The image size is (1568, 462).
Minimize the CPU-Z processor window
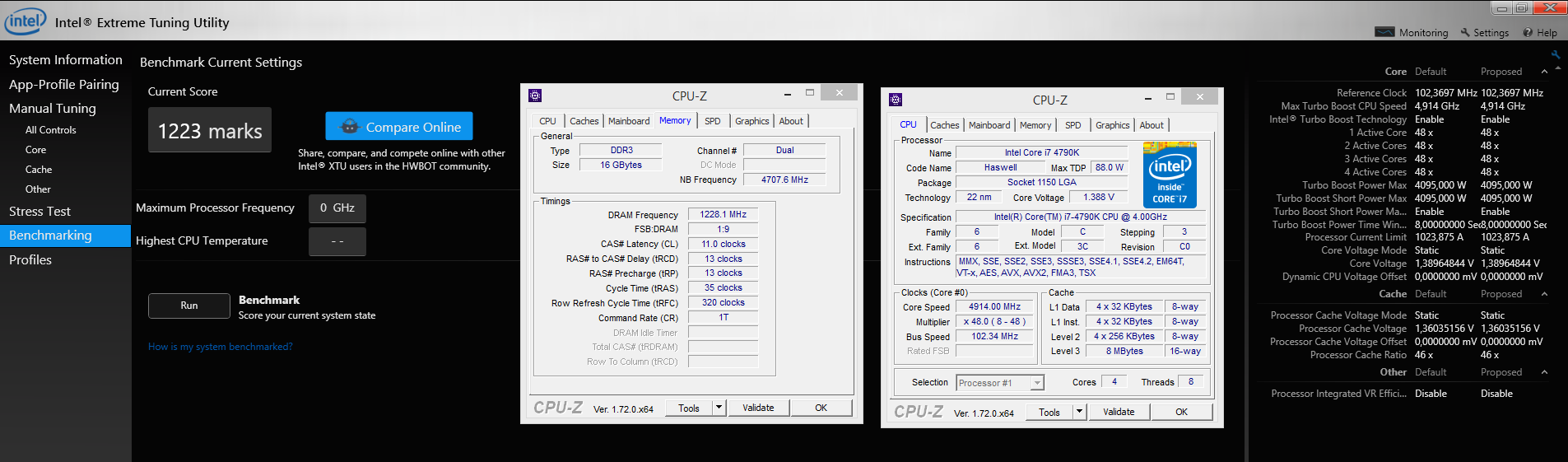click(x=1148, y=98)
